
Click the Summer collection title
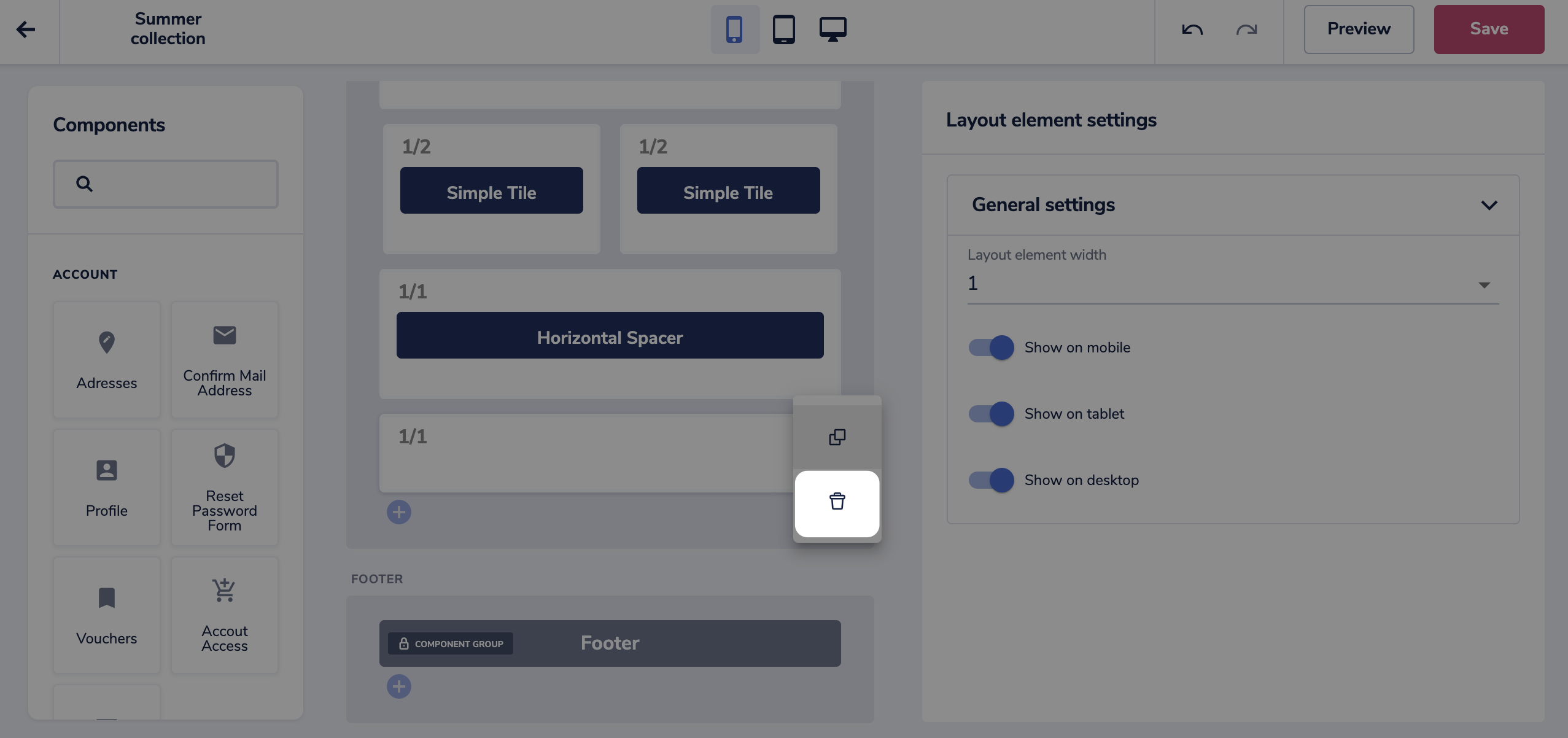[x=168, y=29]
